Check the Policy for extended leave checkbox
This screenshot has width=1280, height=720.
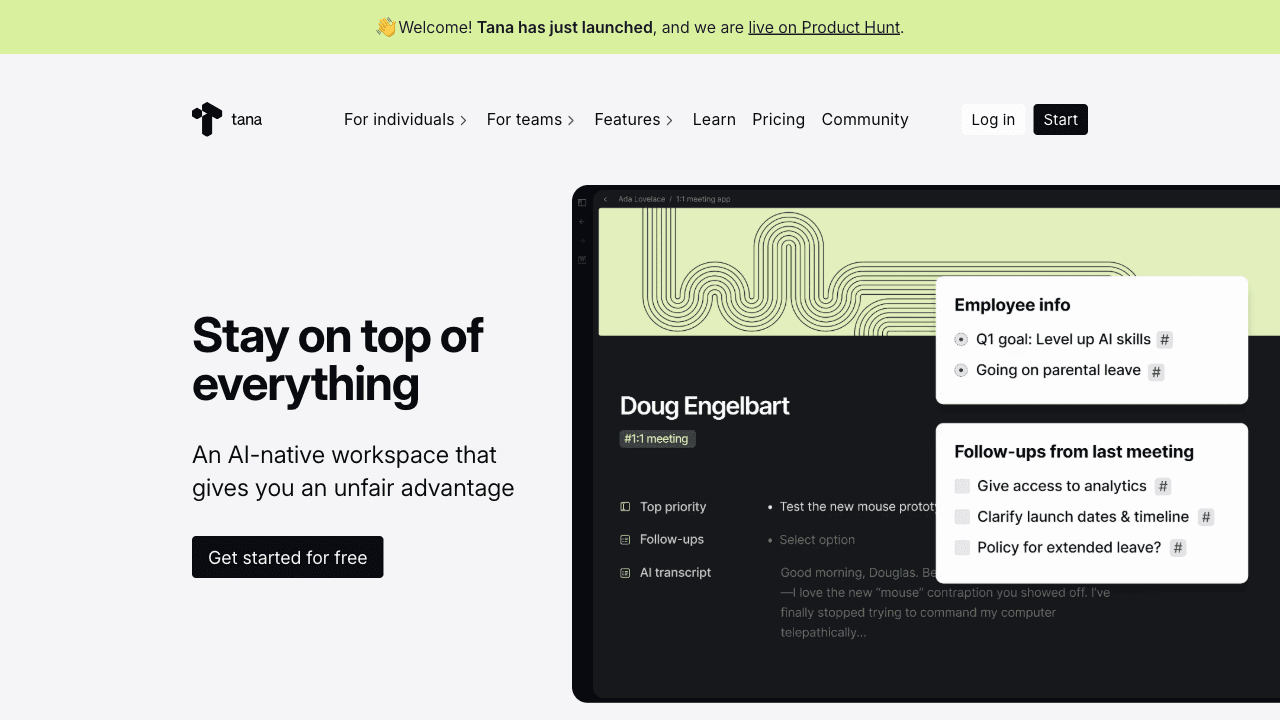tap(962, 548)
